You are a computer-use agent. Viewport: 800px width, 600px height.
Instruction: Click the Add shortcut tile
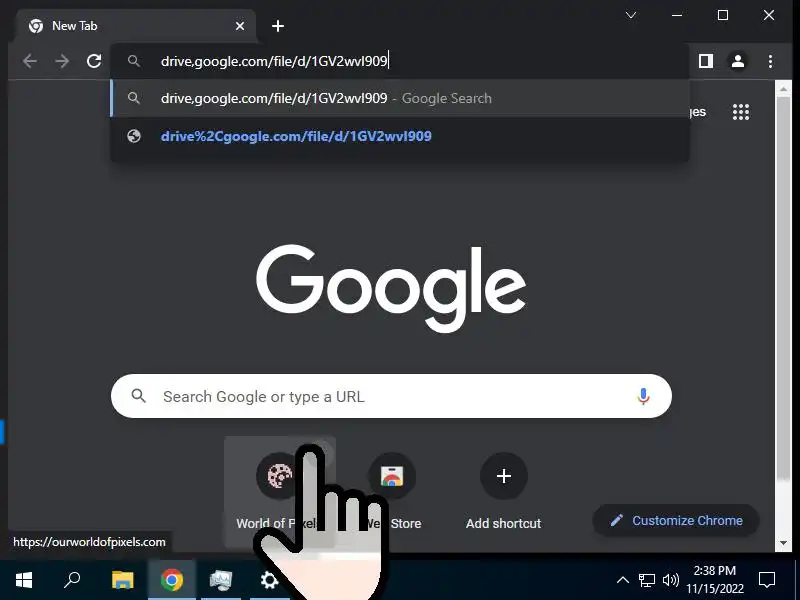coord(504,491)
